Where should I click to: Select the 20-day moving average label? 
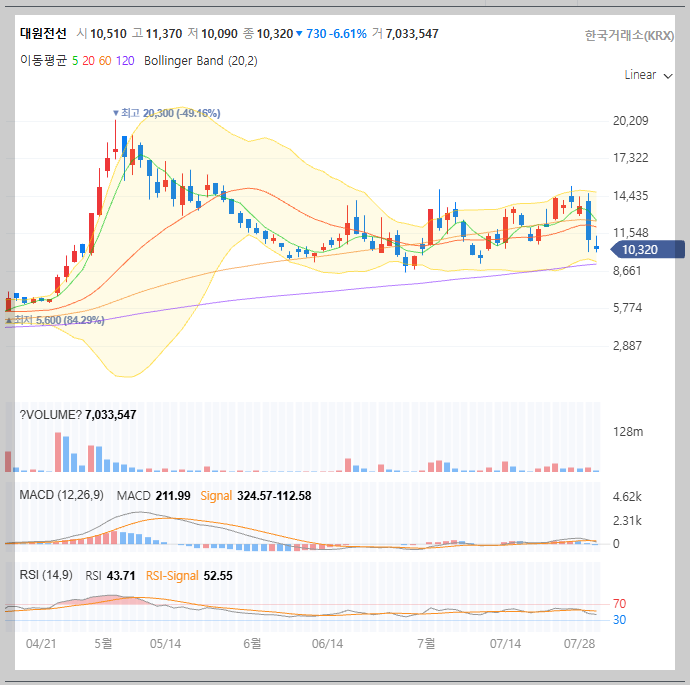[x=88, y=61]
